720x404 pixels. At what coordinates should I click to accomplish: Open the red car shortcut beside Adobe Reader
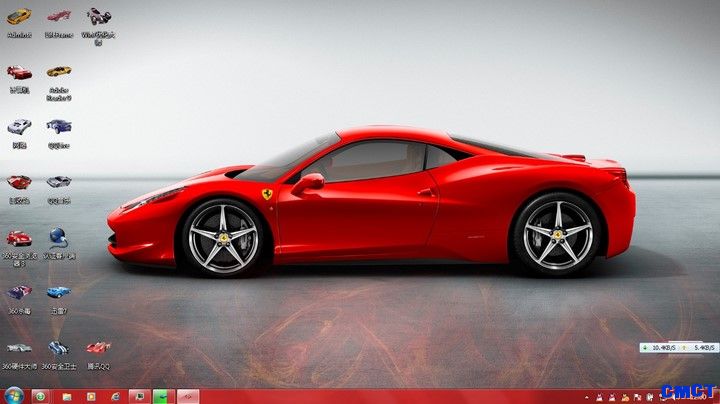coord(19,72)
